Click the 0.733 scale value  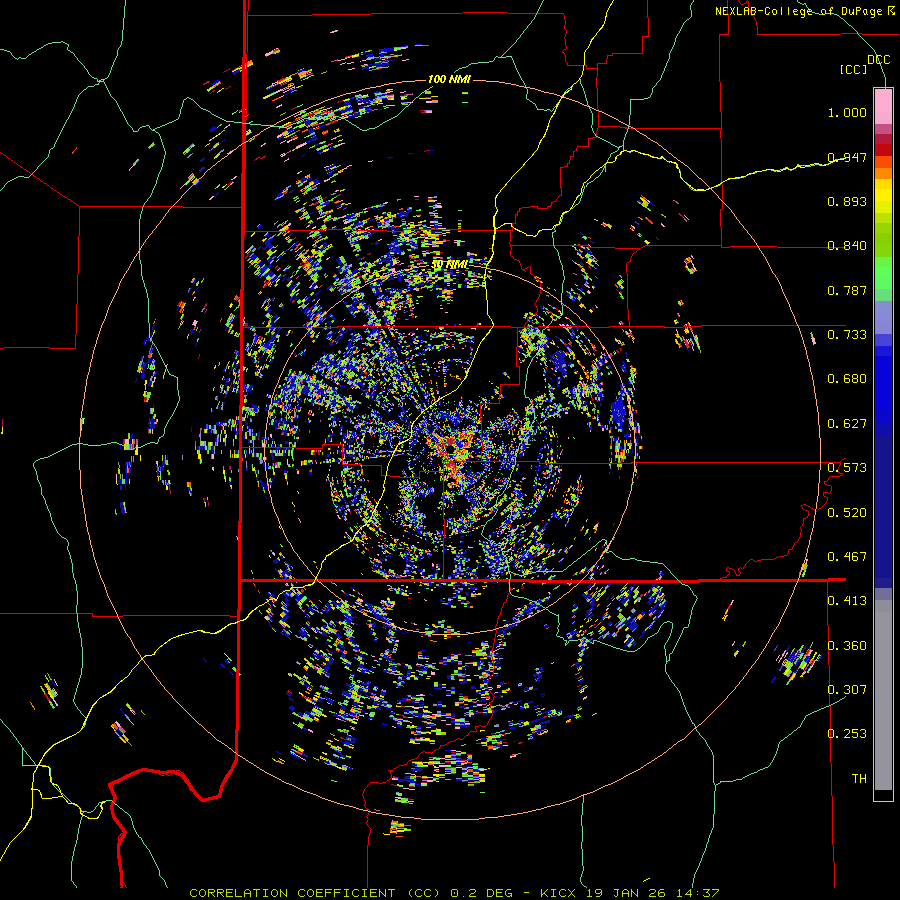coord(847,335)
